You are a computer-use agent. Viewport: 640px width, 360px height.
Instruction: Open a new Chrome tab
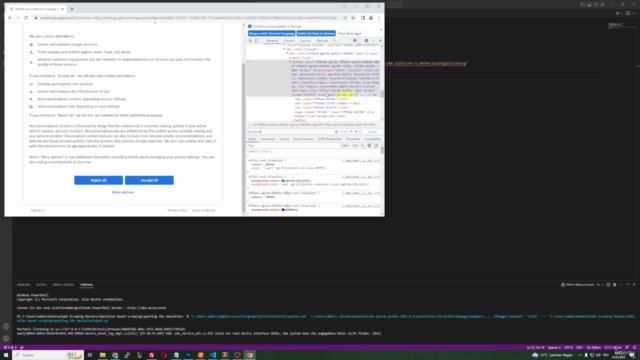click(x=72, y=9)
